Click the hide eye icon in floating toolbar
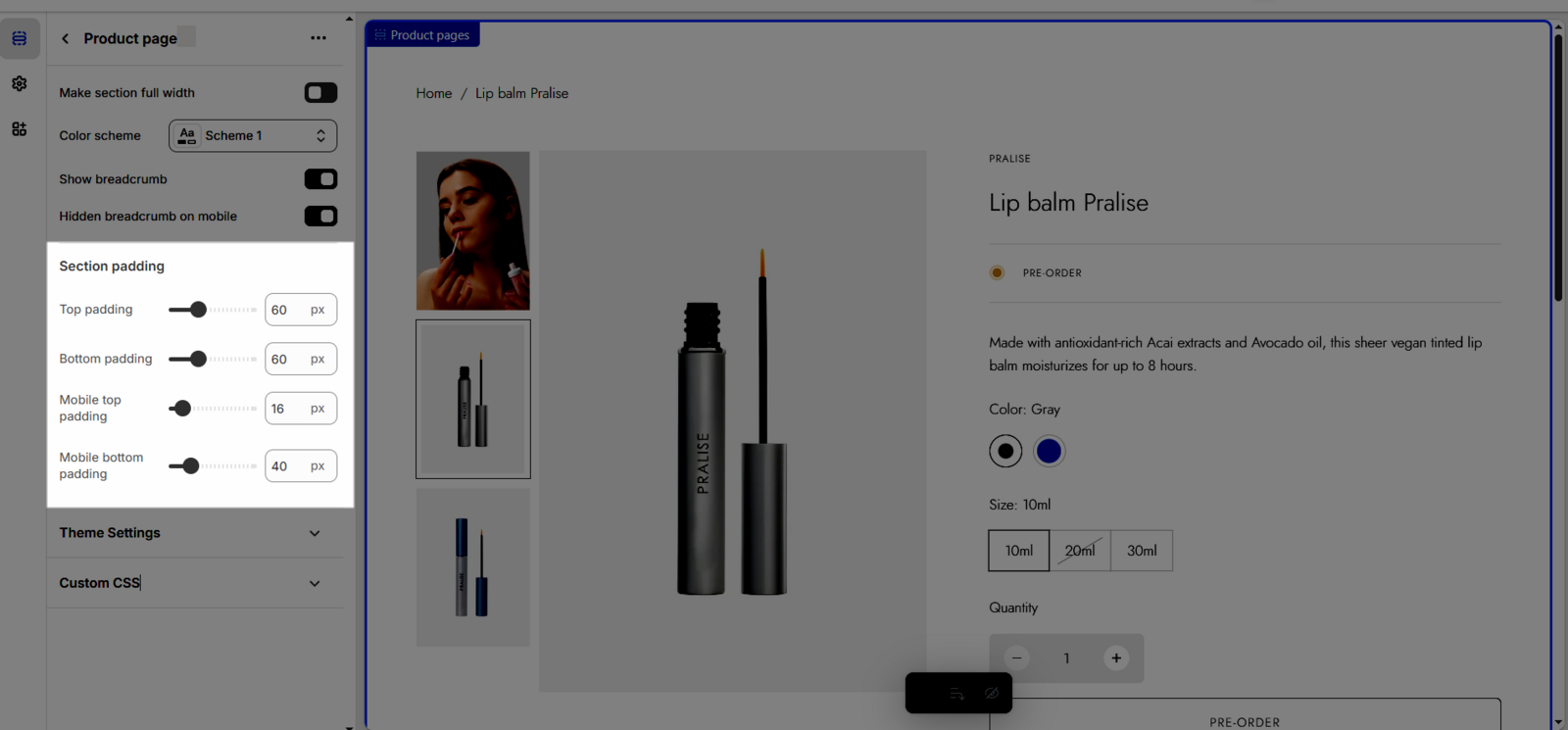Viewport: 1568px width, 730px height. (992, 694)
